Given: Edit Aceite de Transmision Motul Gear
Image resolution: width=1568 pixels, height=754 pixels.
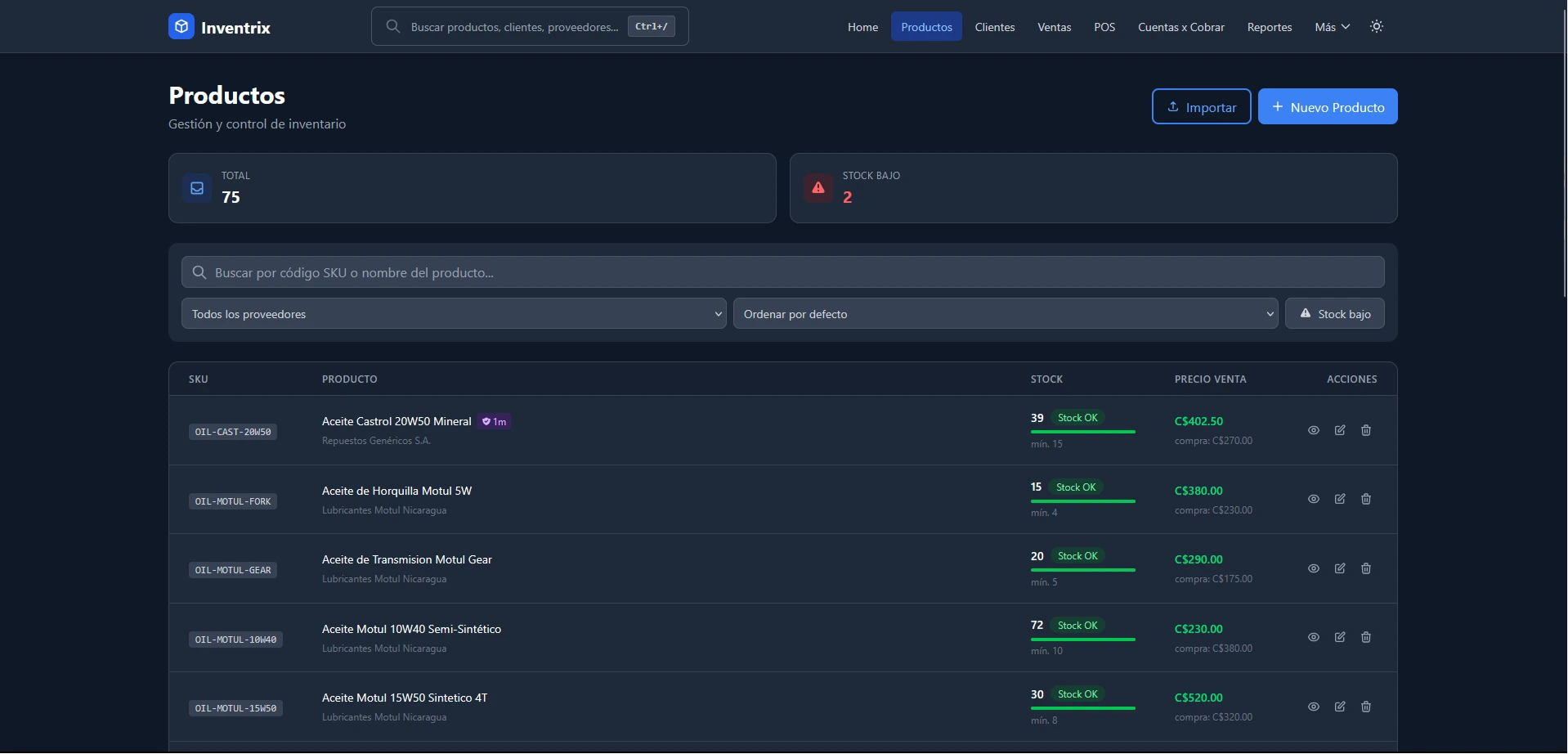Looking at the screenshot, I should [x=1340, y=568].
